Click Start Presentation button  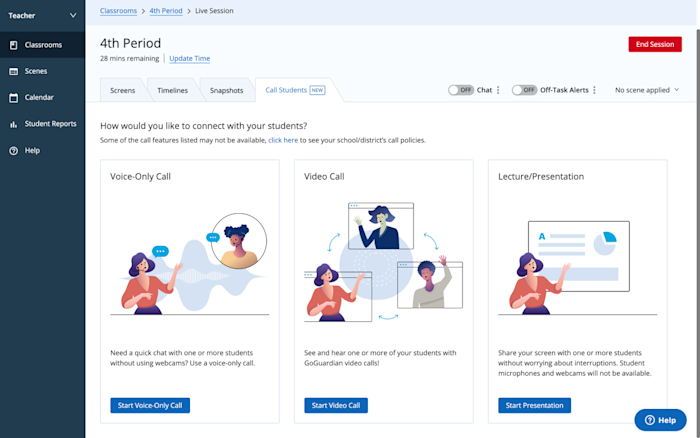click(x=534, y=405)
